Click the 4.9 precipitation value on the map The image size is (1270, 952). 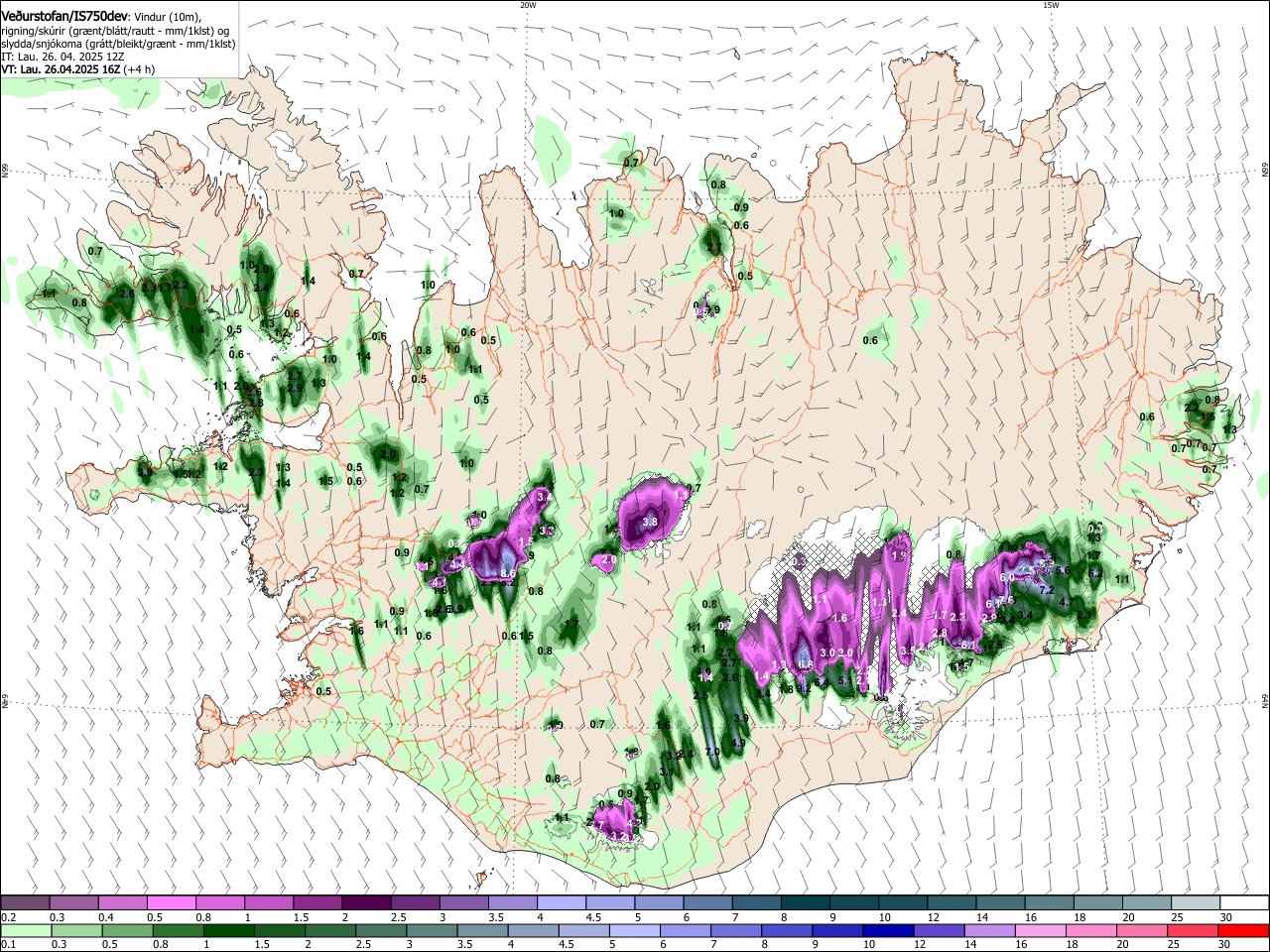click(x=737, y=743)
